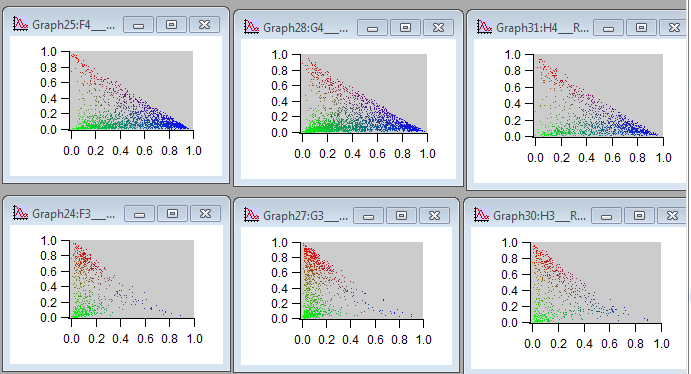Click the scatter plot area in Graph24:F3
The width and height of the screenshot is (691, 374).
pyautogui.click(x=132, y=279)
